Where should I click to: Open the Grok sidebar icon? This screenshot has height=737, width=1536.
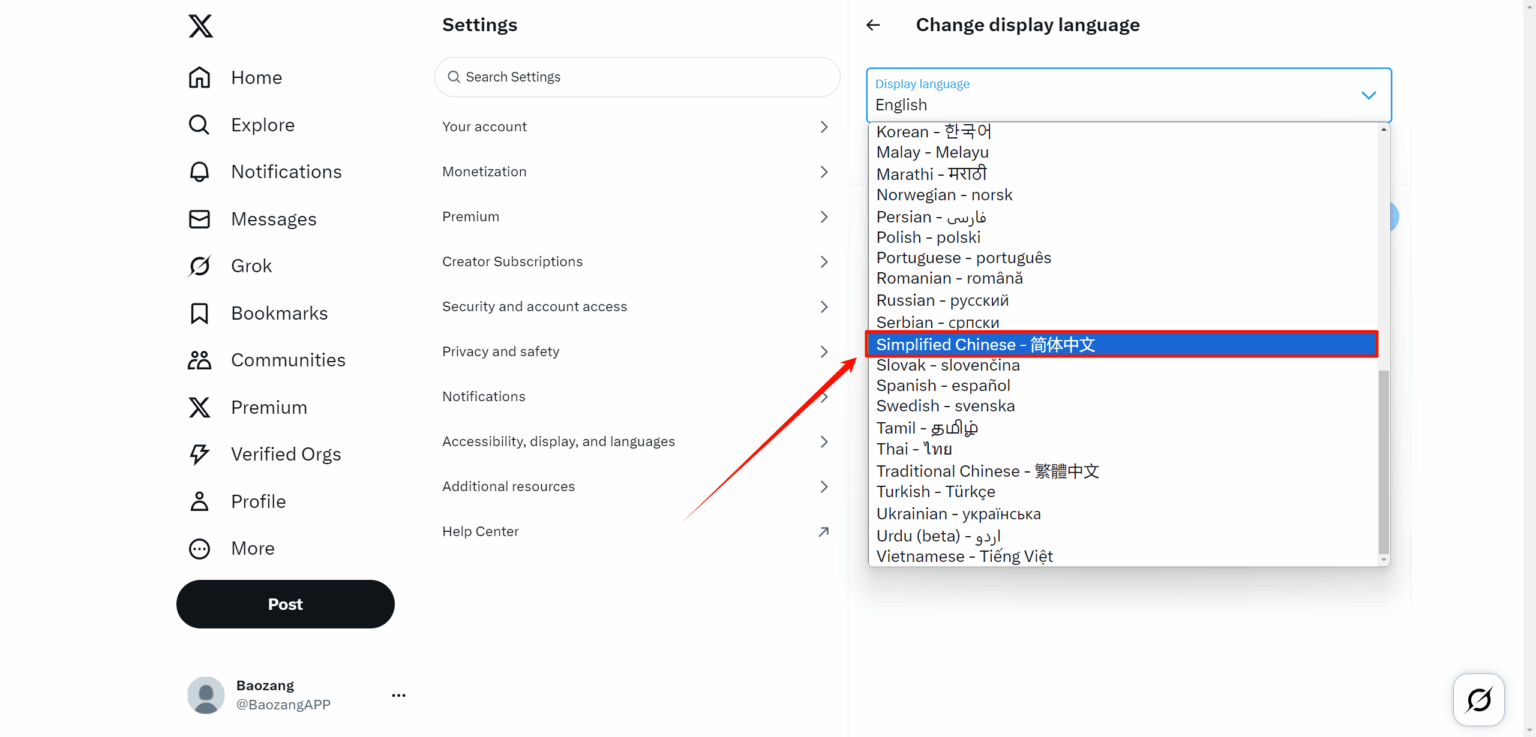pyautogui.click(x=200, y=266)
